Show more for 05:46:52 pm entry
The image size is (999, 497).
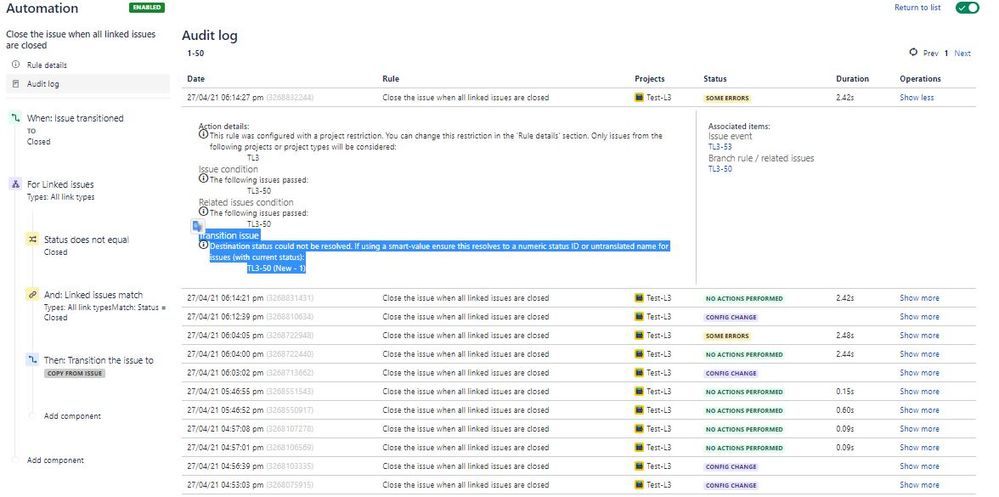click(919, 410)
